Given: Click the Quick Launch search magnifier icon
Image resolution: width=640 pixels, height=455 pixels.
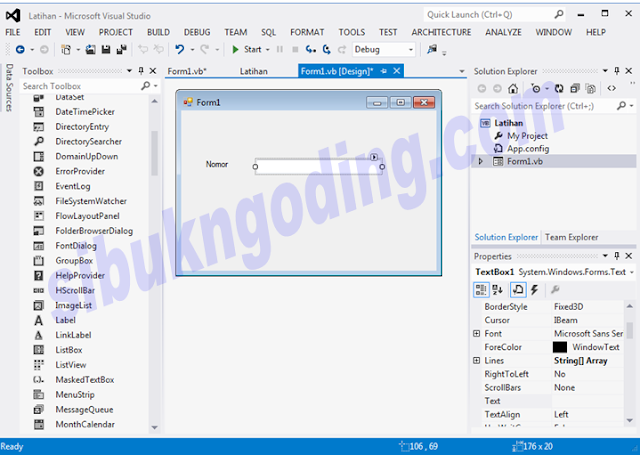Looking at the screenshot, I should [x=559, y=15].
